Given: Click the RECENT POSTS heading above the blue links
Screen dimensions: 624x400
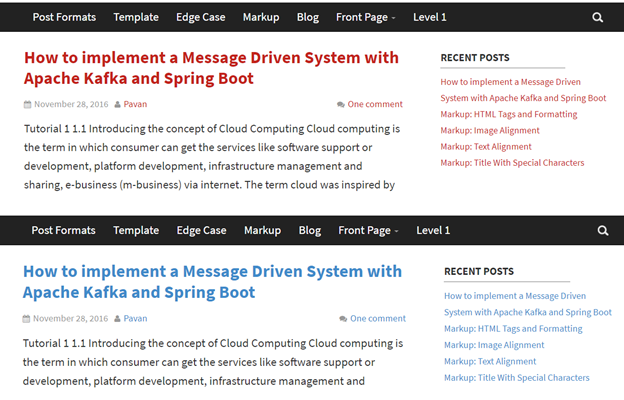Looking at the screenshot, I should (x=479, y=271).
